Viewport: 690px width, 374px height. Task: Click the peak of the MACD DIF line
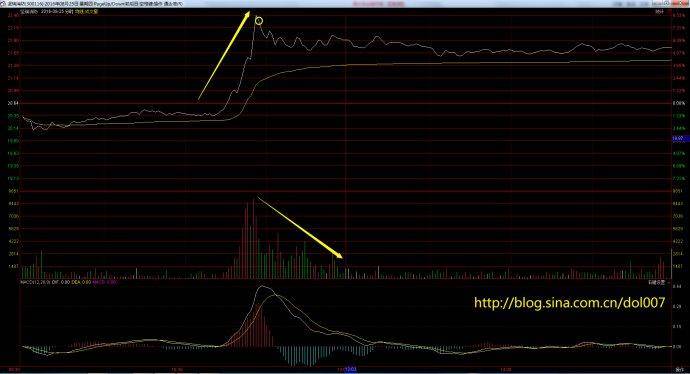click(x=262, y=286)
